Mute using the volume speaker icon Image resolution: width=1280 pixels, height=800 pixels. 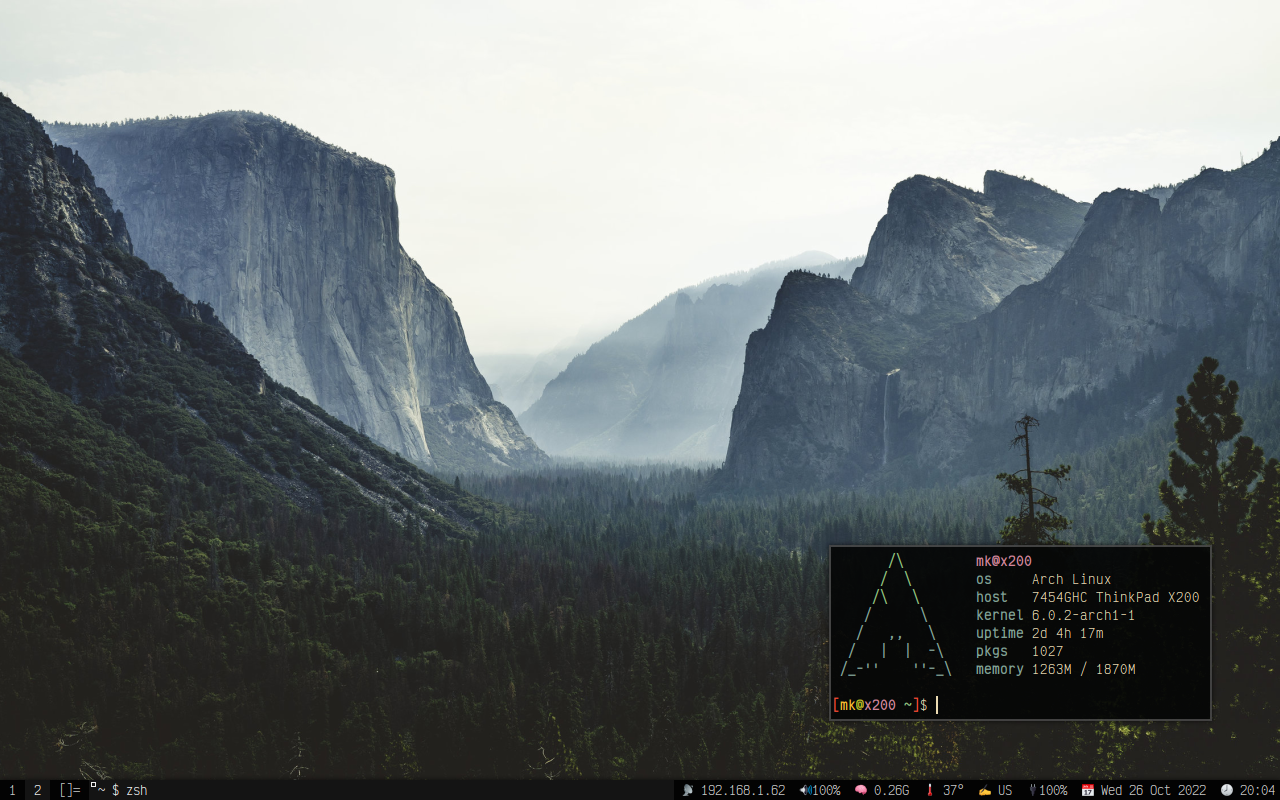(x=805, y=790)
